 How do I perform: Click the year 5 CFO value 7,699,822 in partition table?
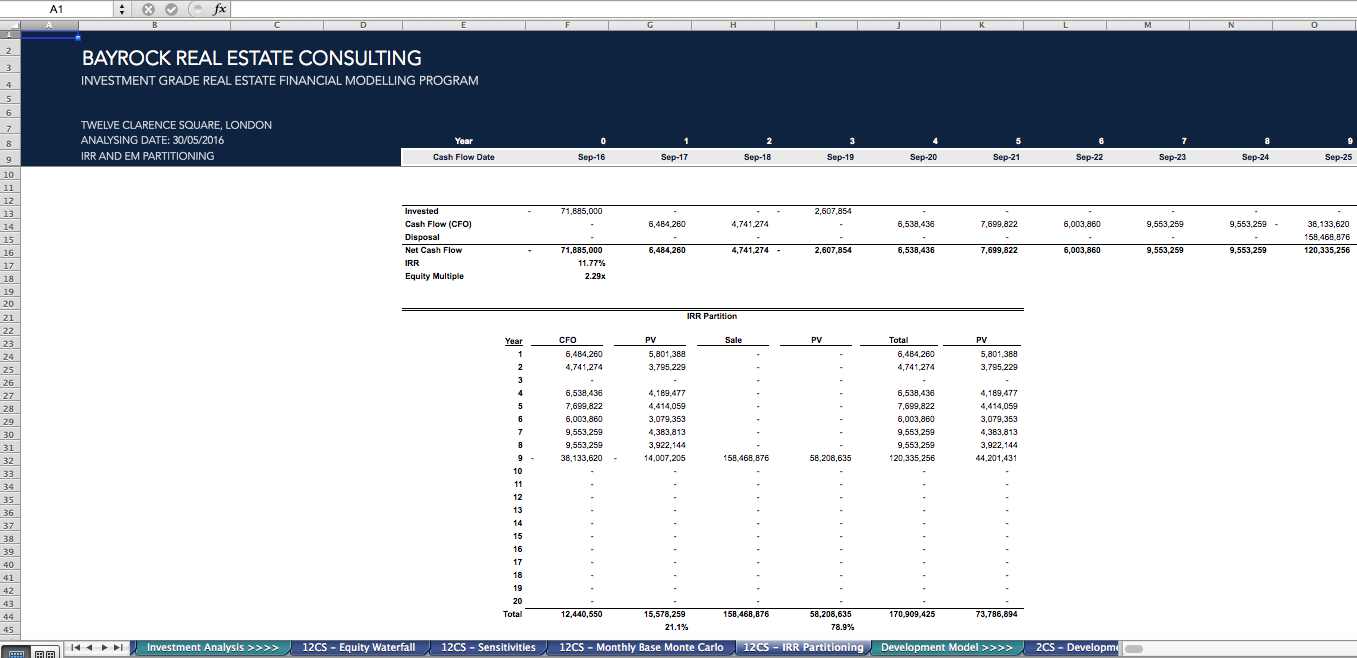pos(583,406)
